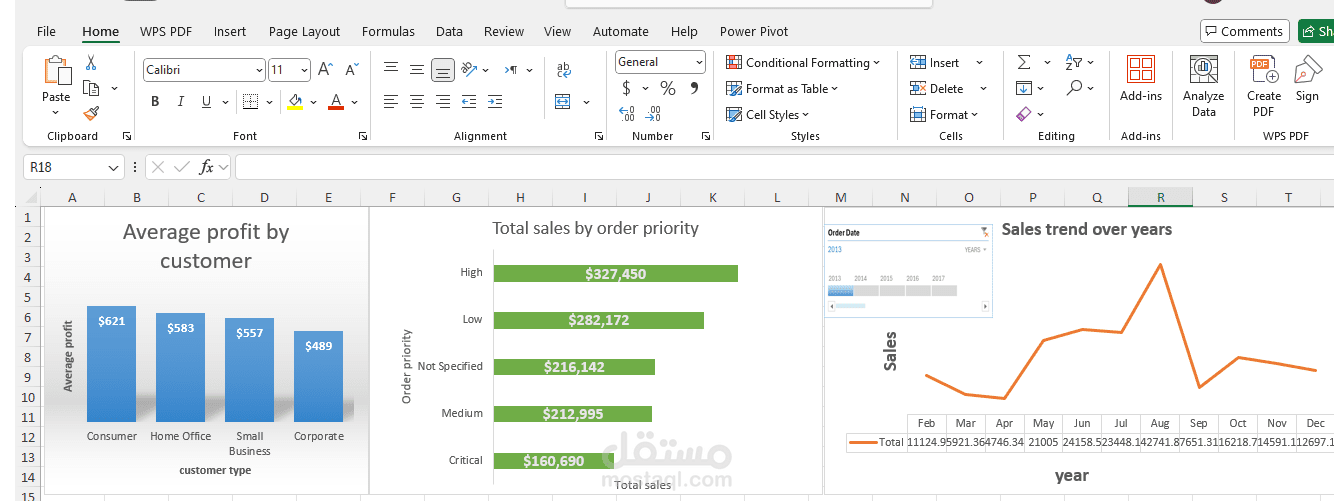Screen dimensions: 1334x501
Task: Switch to the Data tab
Action: click(449, 31)
